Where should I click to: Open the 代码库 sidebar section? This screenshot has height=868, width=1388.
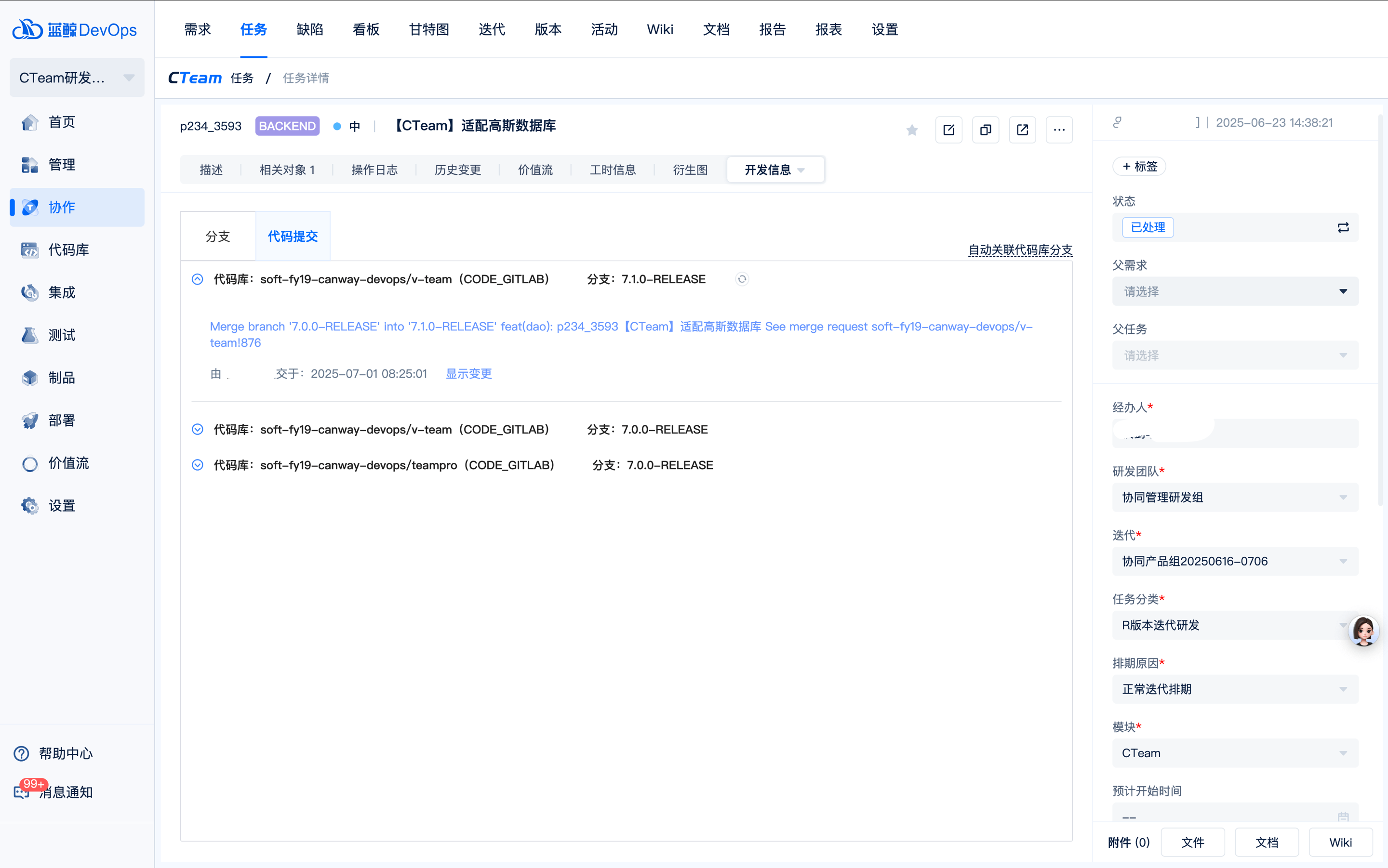(69, 250)
